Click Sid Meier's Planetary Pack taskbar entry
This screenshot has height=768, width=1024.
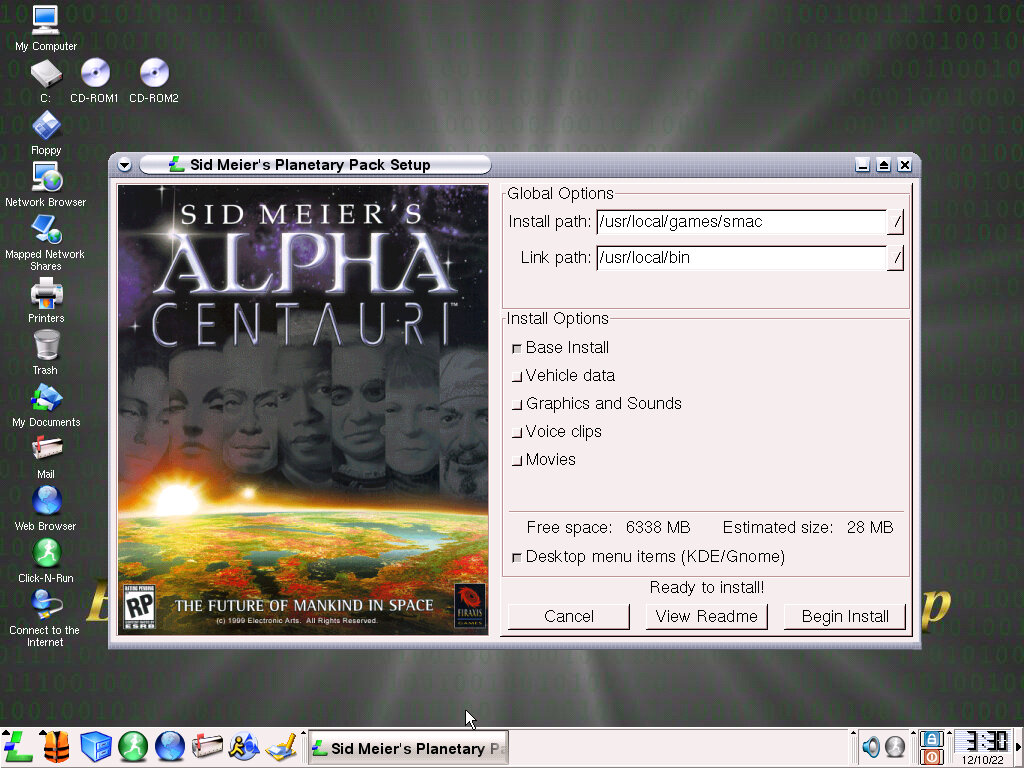point(408,748)
